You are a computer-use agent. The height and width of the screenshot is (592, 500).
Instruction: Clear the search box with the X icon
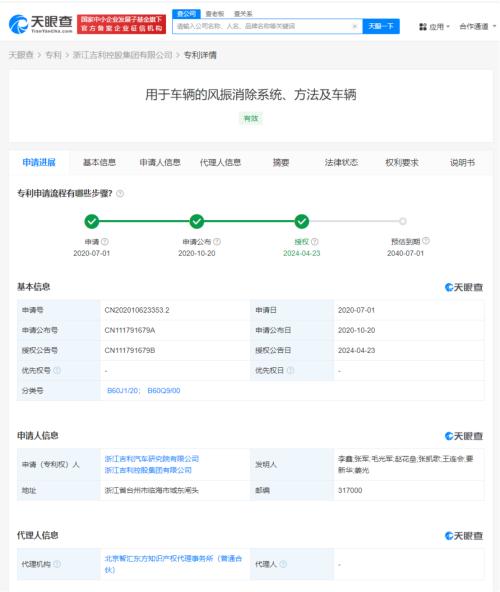point(355,26)
